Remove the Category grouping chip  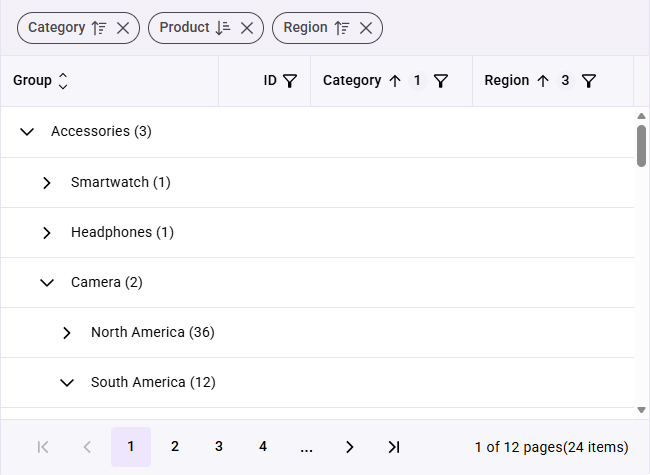(123, 28)
